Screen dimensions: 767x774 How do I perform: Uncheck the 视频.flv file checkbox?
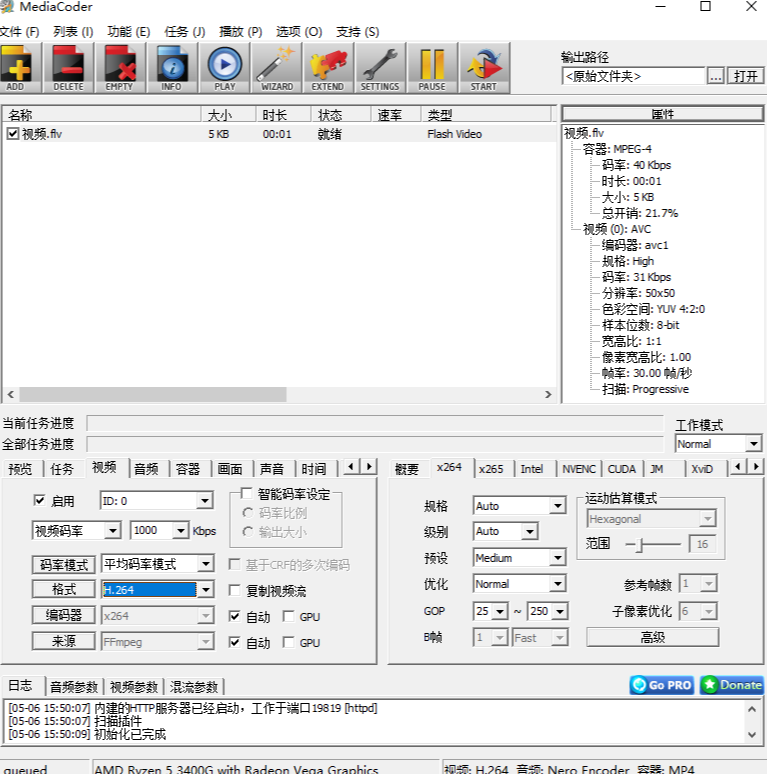click(13, 134)
